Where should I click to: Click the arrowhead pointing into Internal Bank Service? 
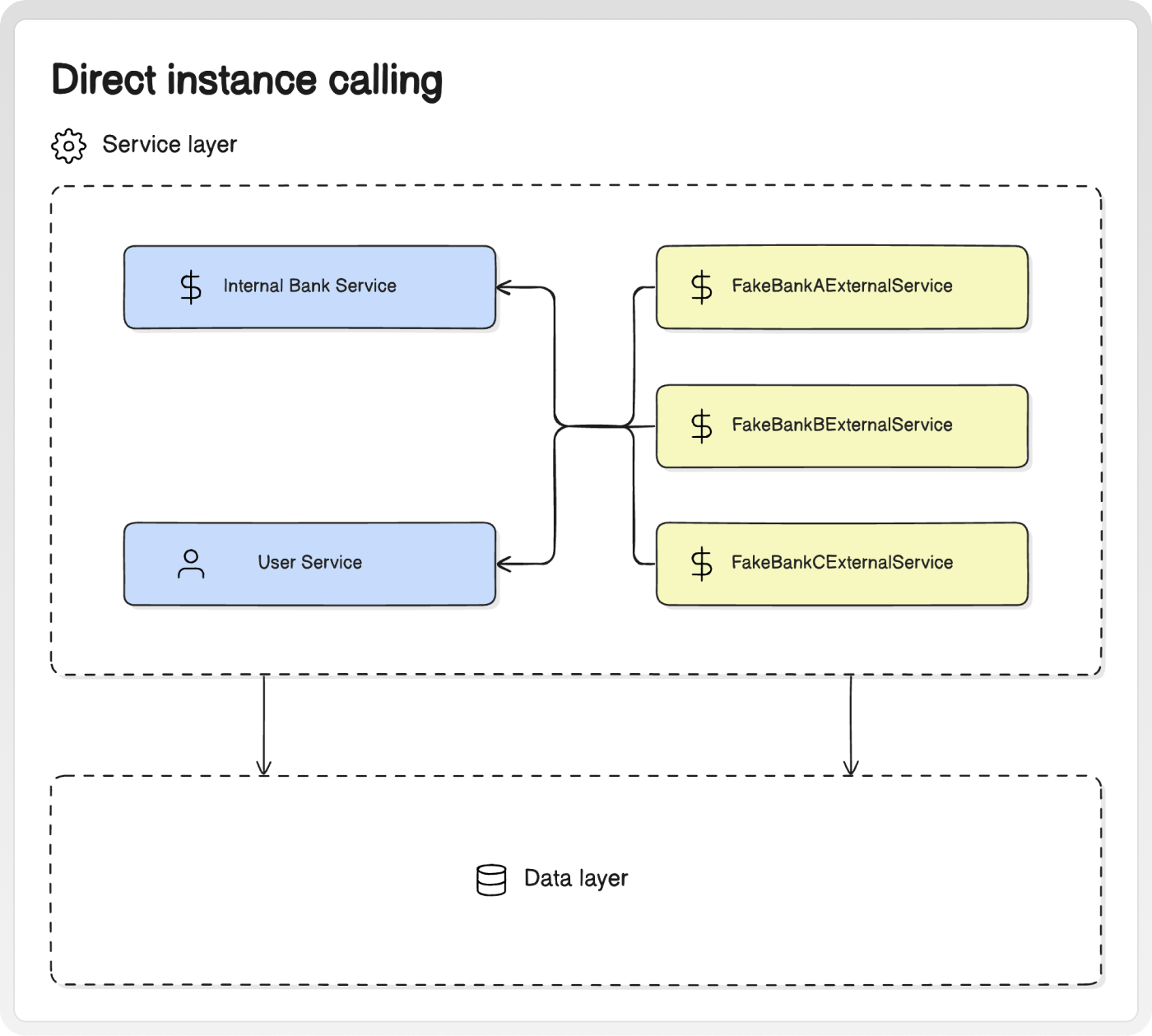pyautogui.click(x=504, y=287)
